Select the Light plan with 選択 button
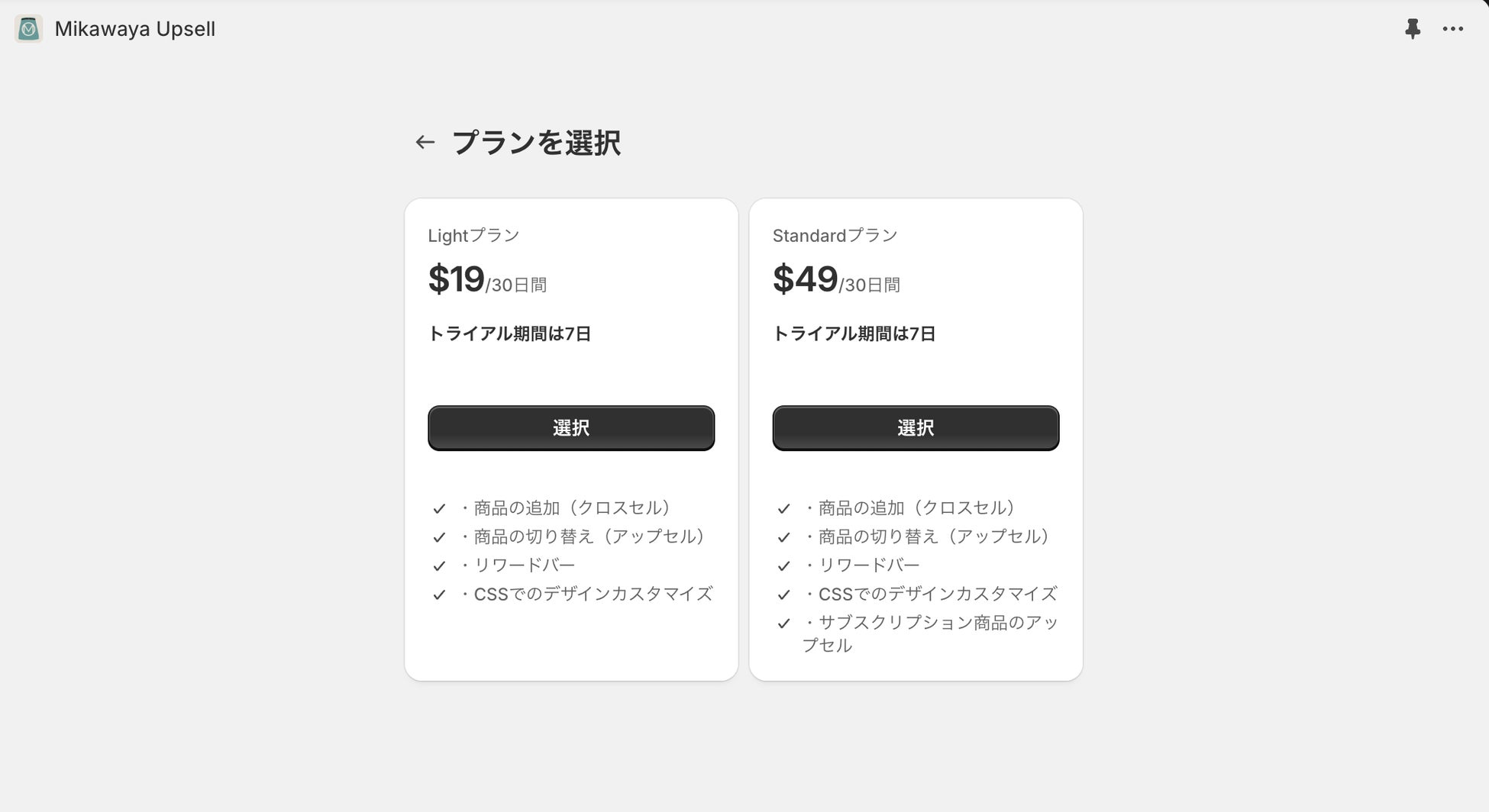1489x812 pixels. pyautogui.click(x=571, y=428)
